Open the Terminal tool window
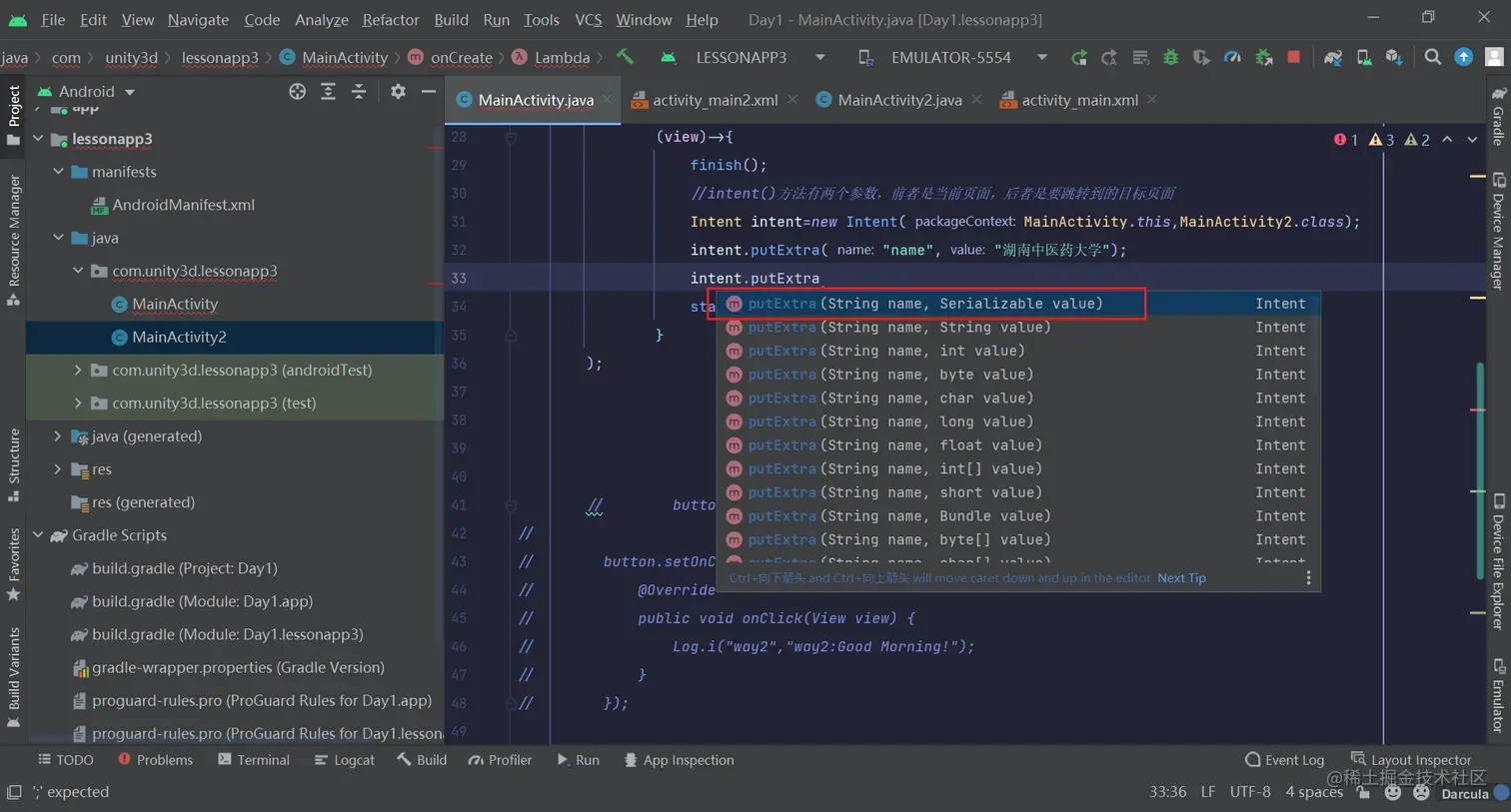The height and width of the screenshot is (812, 1511). (254, 760)
